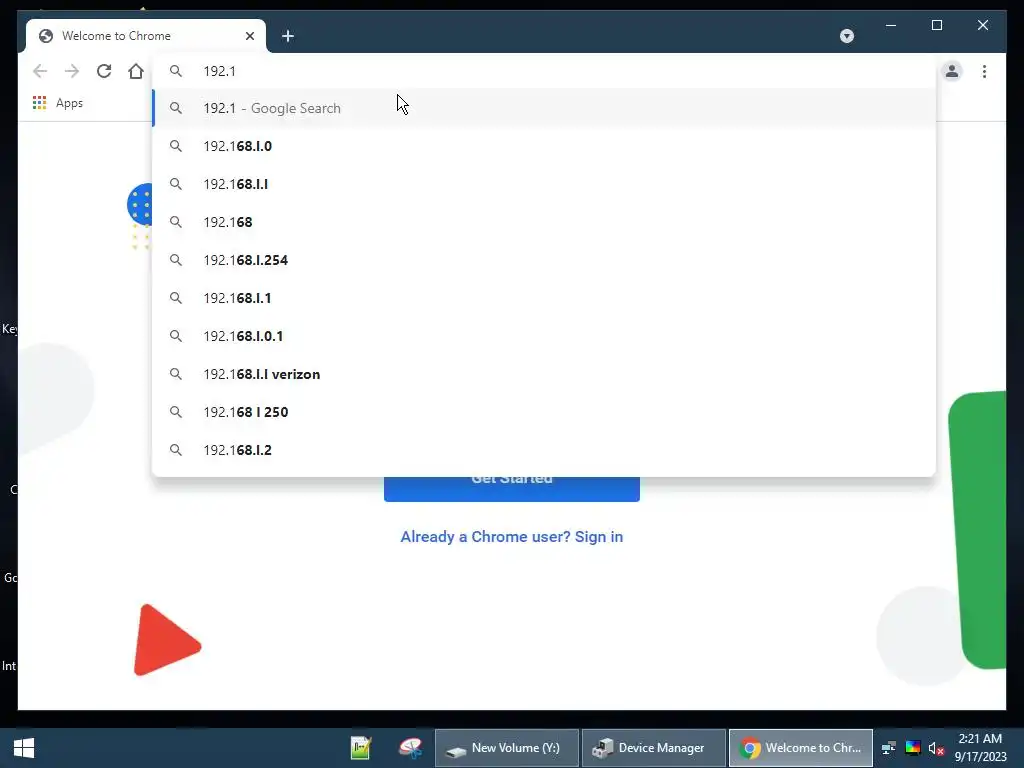Click the forward navigation arrow
Image resolution: width=1024 pixels, height=768 pixels.
point(72,71)
